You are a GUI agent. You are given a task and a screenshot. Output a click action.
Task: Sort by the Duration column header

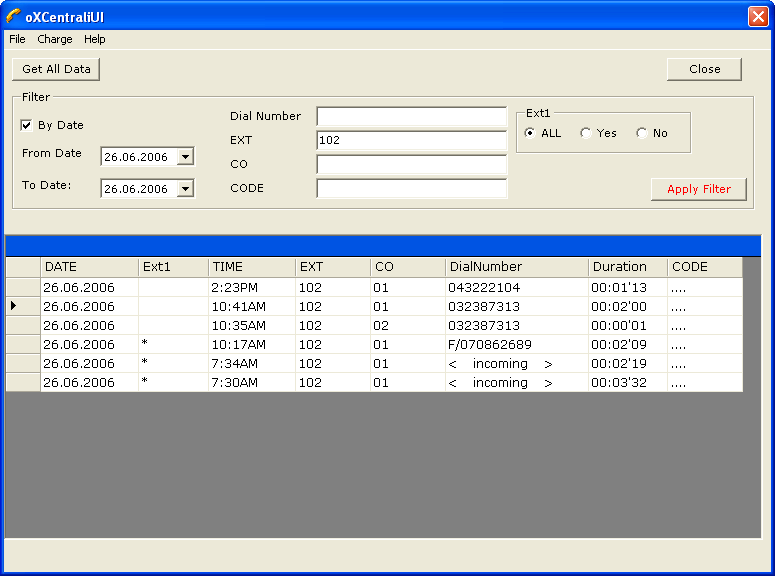[627, 267]
